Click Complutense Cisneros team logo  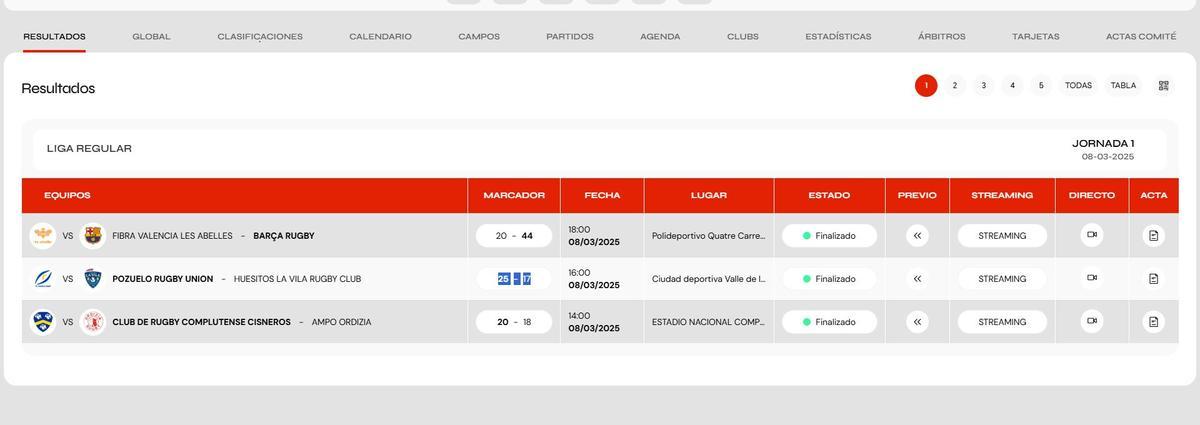42,322
